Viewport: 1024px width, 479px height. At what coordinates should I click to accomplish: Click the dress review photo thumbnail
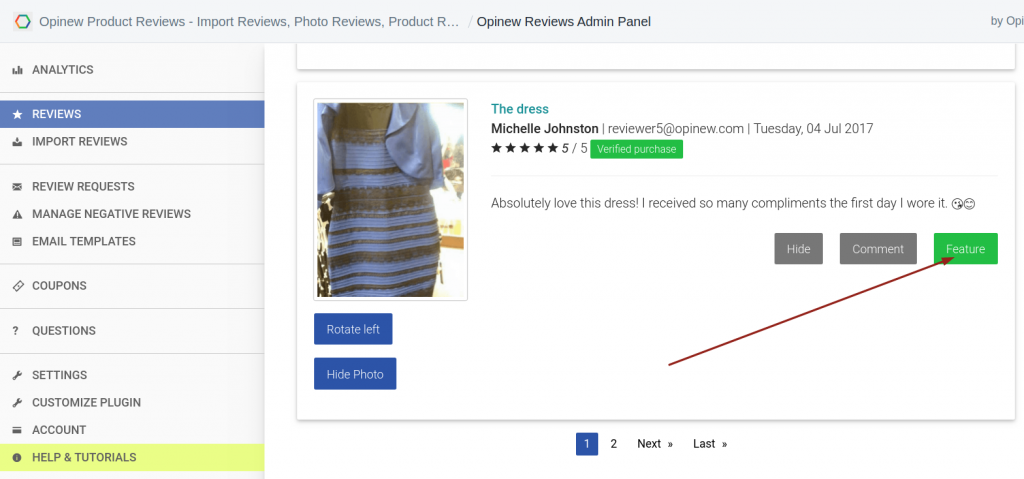click(391, 200)
